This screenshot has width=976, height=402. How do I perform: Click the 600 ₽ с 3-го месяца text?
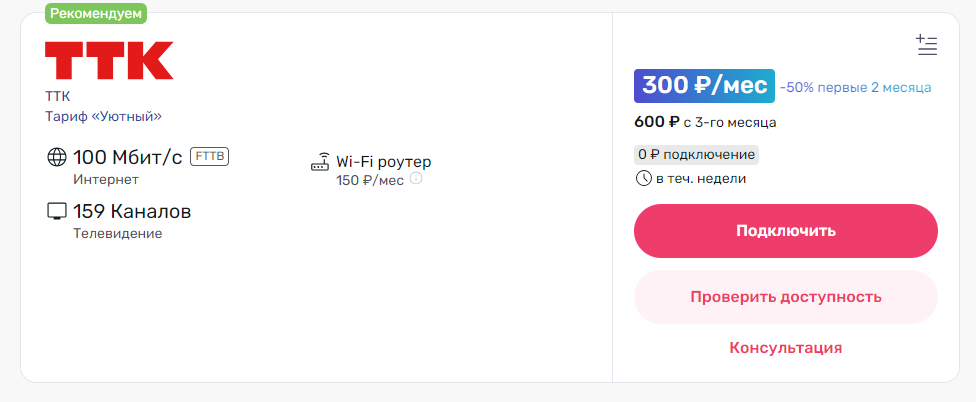(x=705, y=123)
